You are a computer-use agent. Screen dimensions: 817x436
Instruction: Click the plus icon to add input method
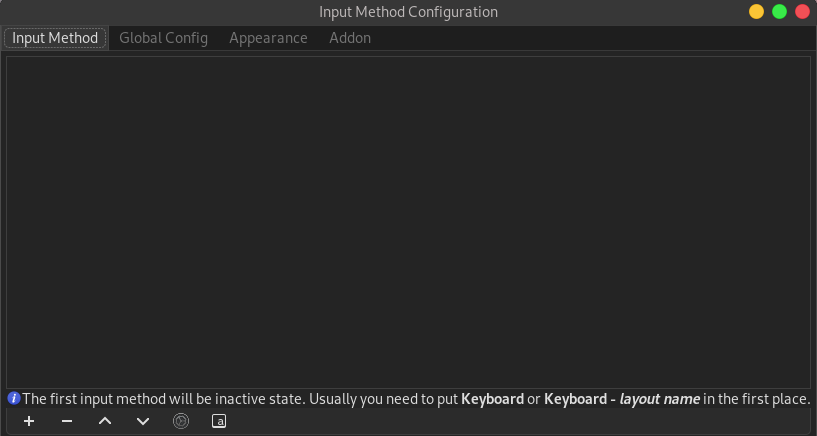pos(29,421)
